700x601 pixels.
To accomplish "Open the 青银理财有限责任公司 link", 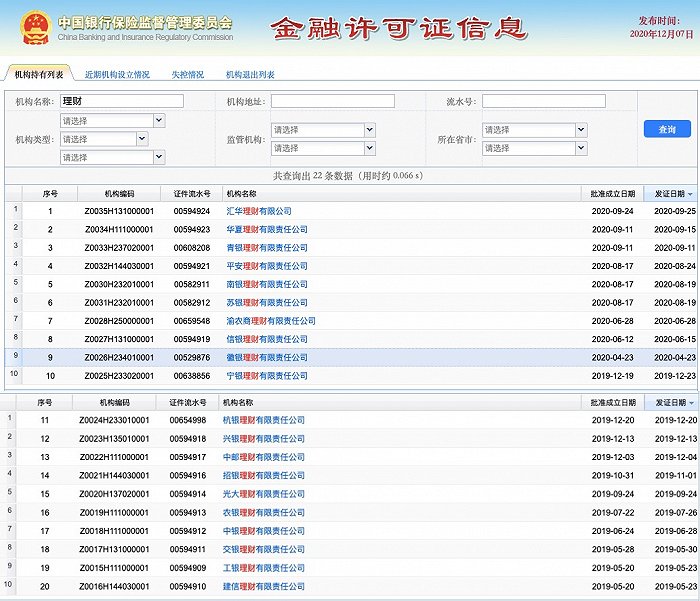I will 267,248.
